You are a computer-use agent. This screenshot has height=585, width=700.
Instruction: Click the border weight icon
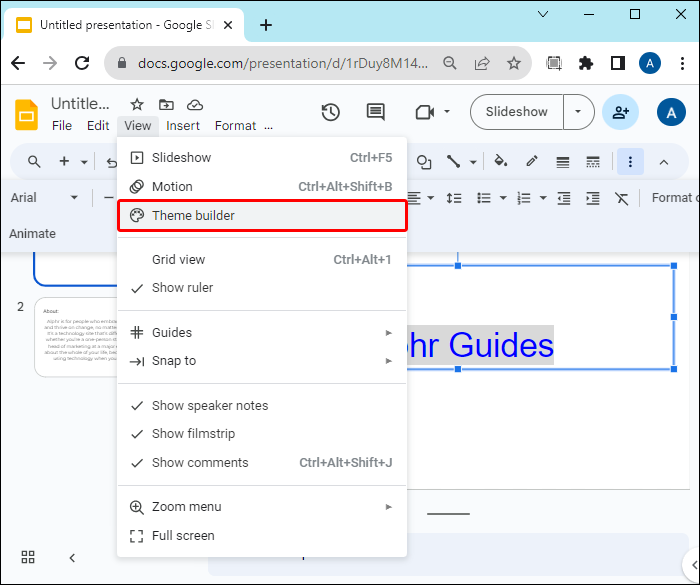[x=562, y=162]
